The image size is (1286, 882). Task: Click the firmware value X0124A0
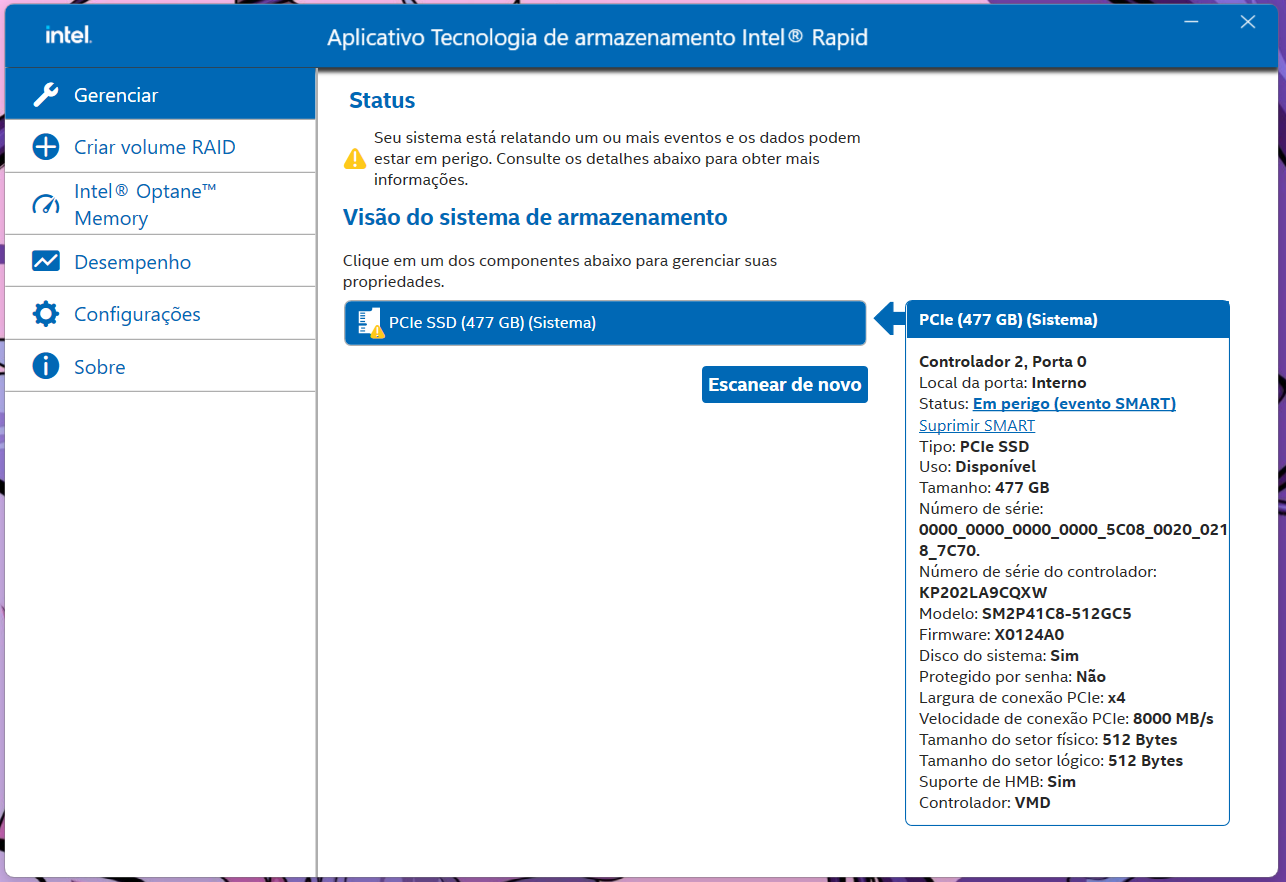coord(1029,635)
